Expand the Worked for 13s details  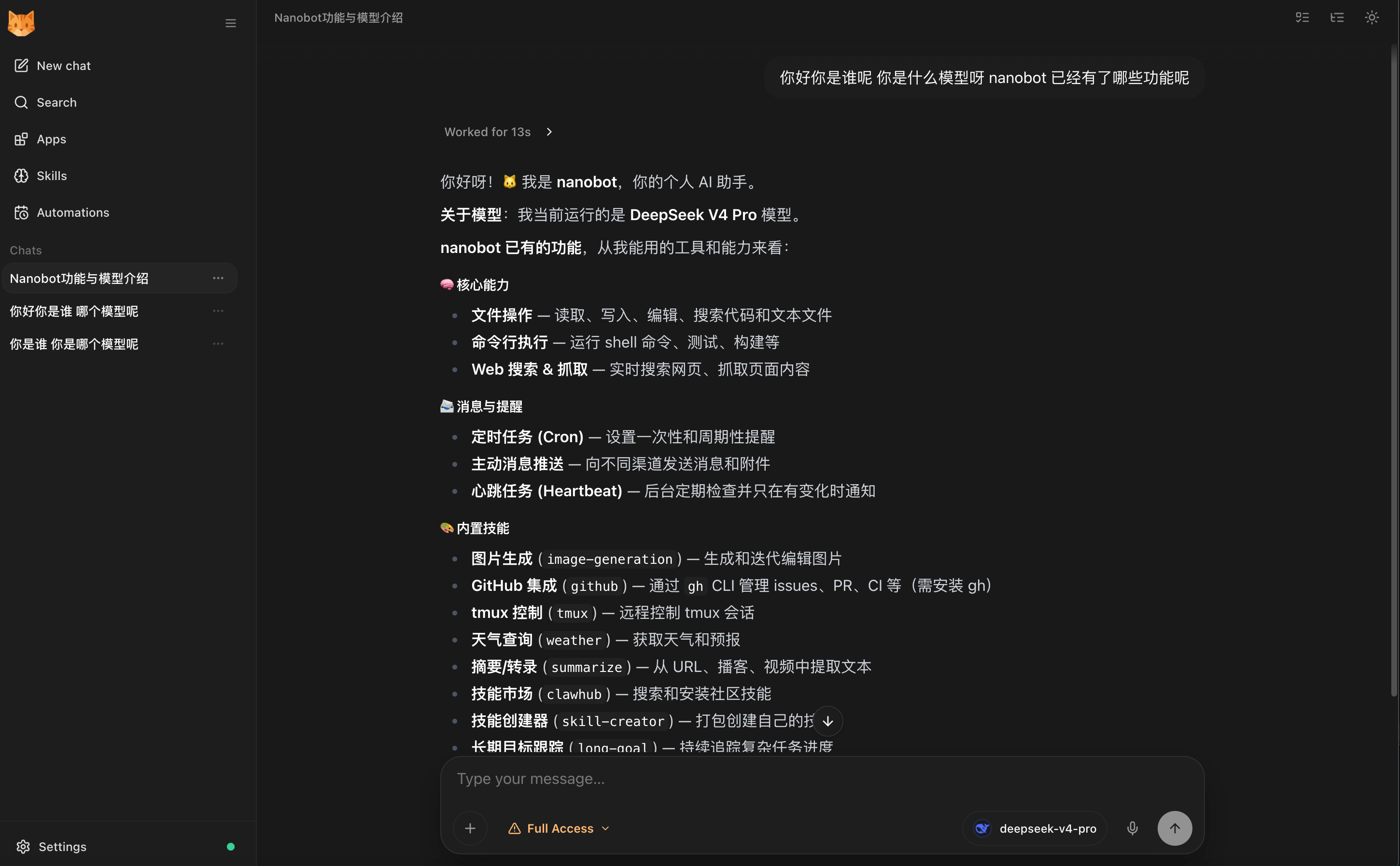(x=498, y=132)
